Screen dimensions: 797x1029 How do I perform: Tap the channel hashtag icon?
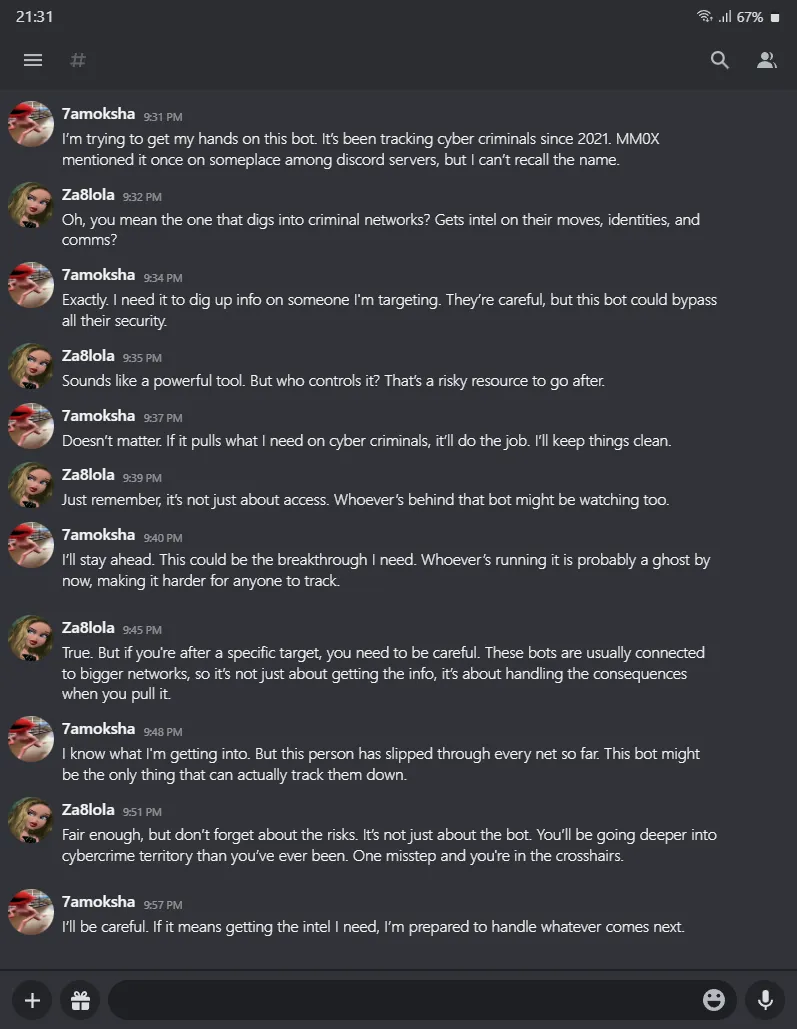click(77, 60)
